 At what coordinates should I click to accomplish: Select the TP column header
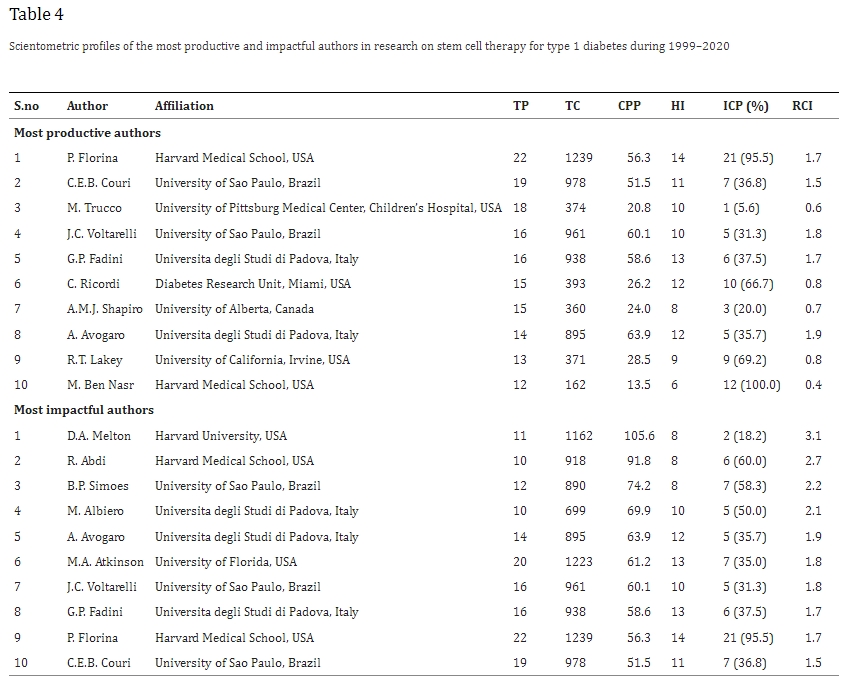[x=520, y=106]
